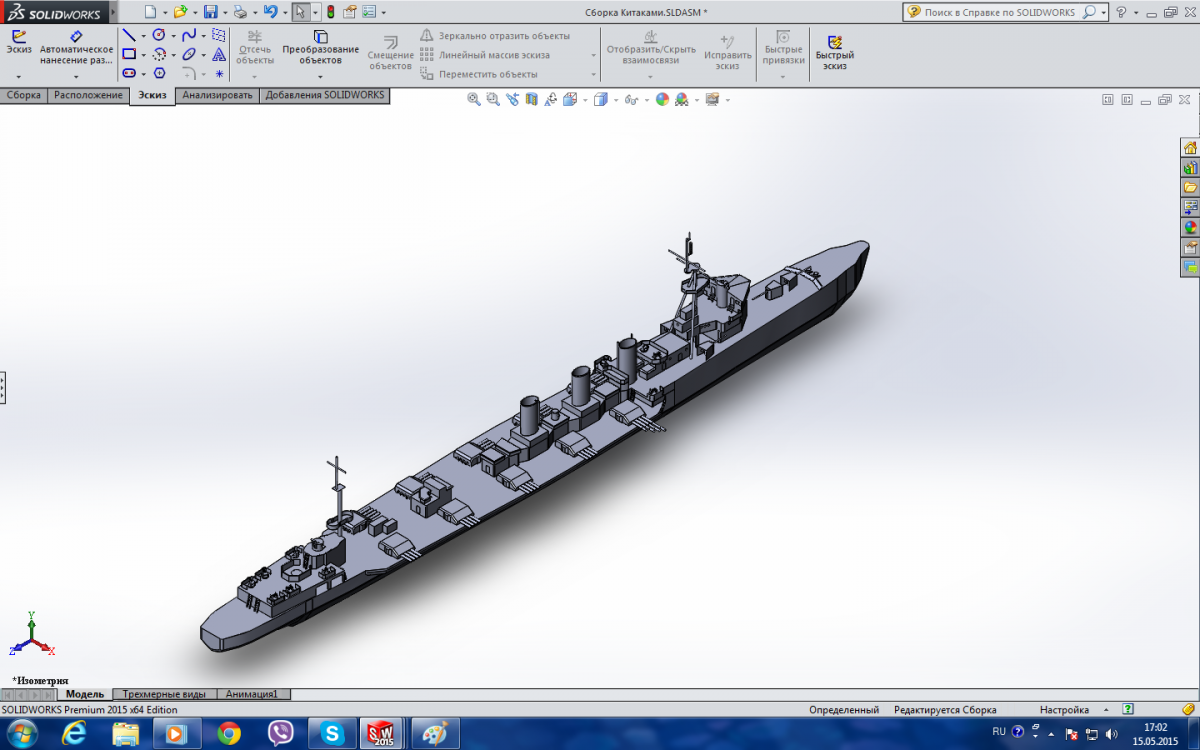Screen dimensions: 1200x750
Task: Click Исправить эскиз button
Action: tap(727, 54)
